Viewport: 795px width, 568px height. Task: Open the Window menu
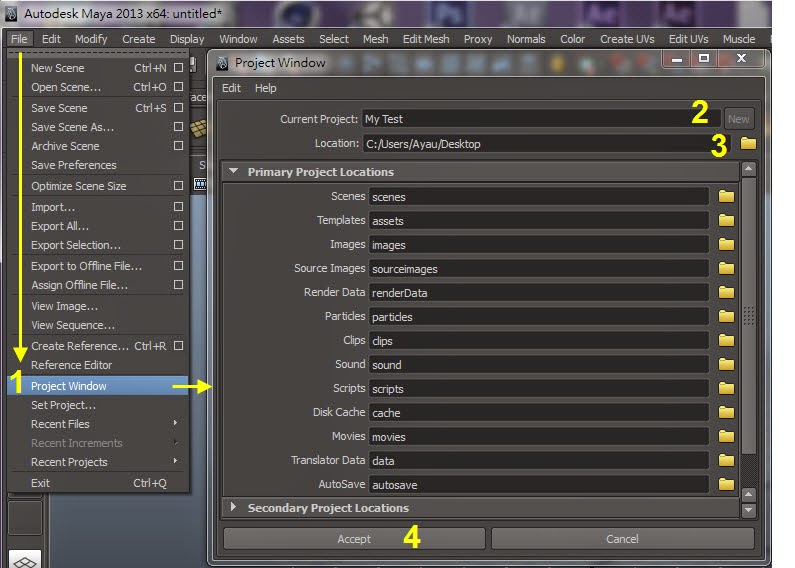(x=238, y=39)
